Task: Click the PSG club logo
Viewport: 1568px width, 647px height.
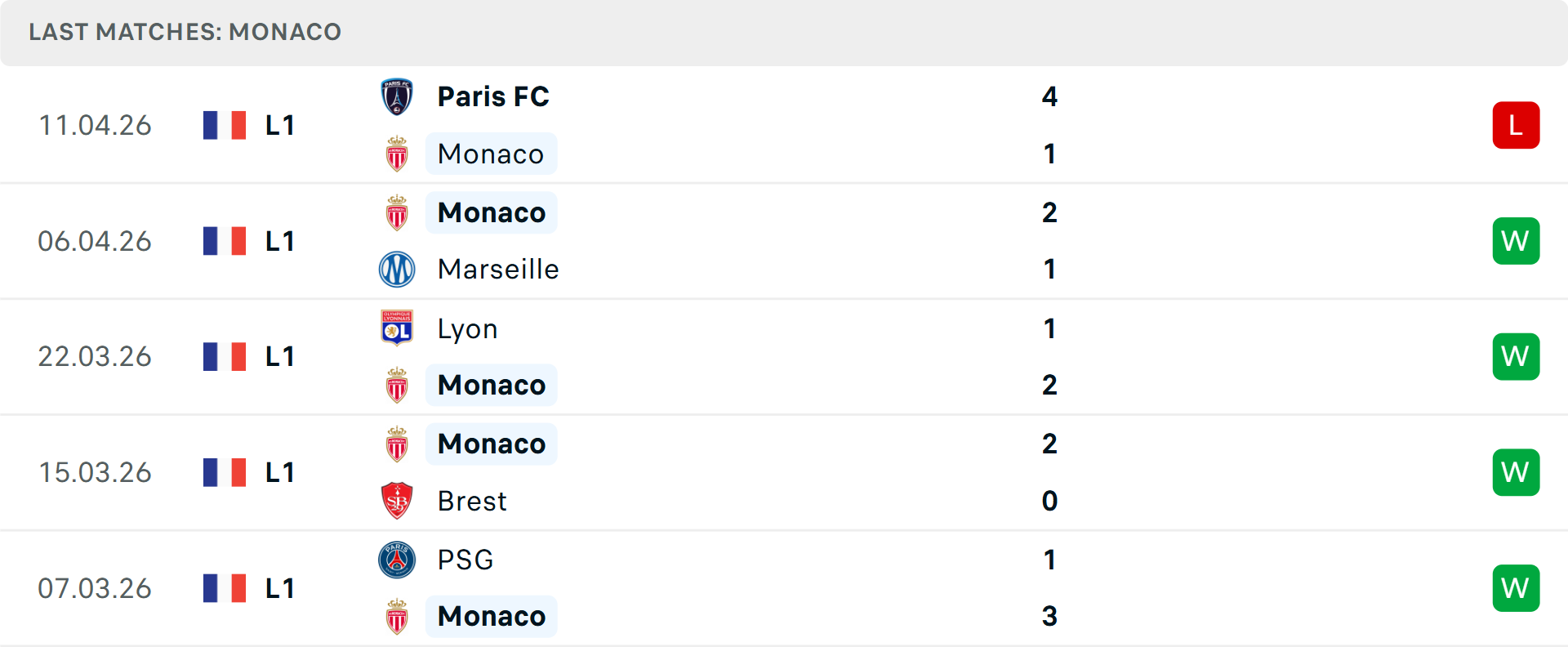Action: [397, 560]
